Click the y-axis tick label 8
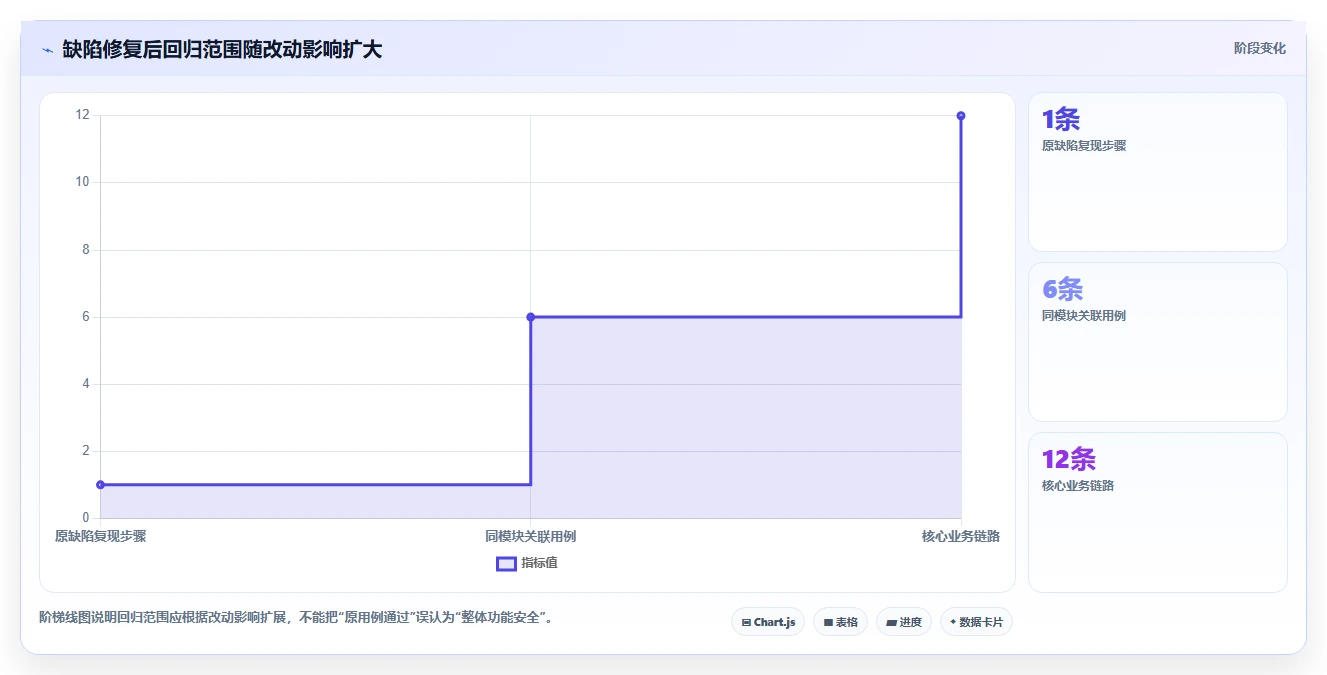 click(86, 249)
